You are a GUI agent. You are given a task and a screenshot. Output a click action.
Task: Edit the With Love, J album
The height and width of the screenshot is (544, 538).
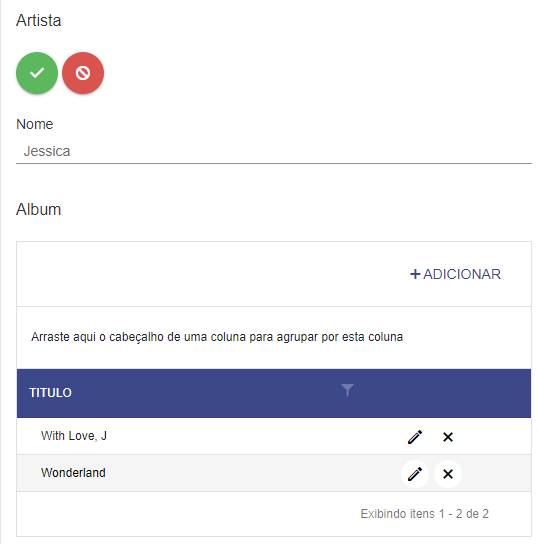coord(415,437)
